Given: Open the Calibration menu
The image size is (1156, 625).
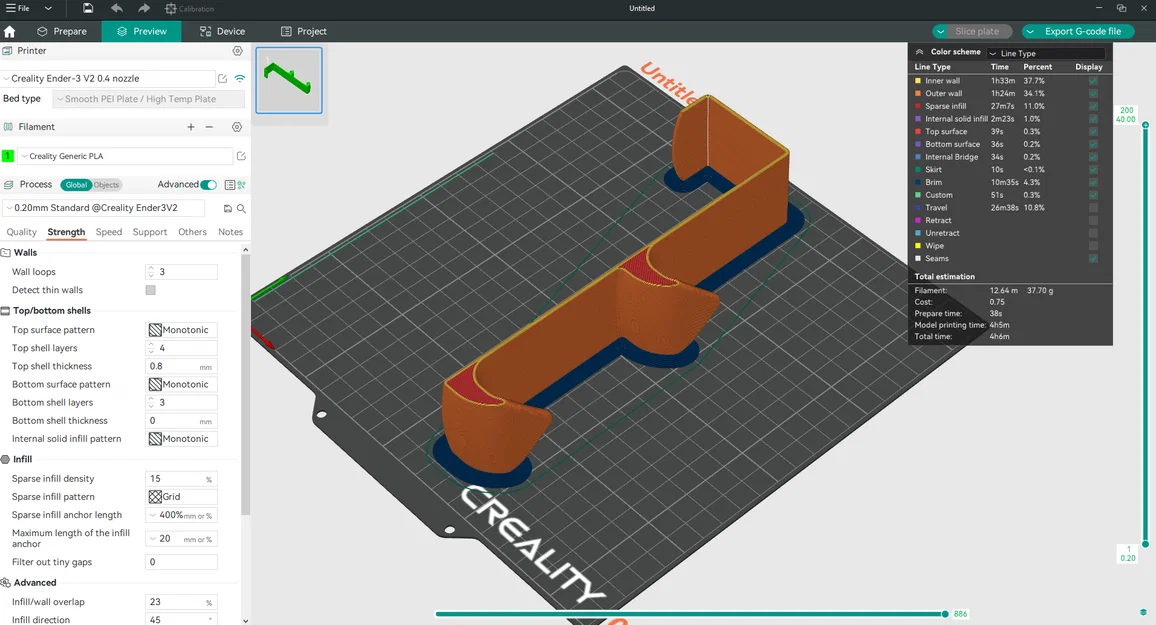Looking at the screenshot, I should [x=189, y=9].
